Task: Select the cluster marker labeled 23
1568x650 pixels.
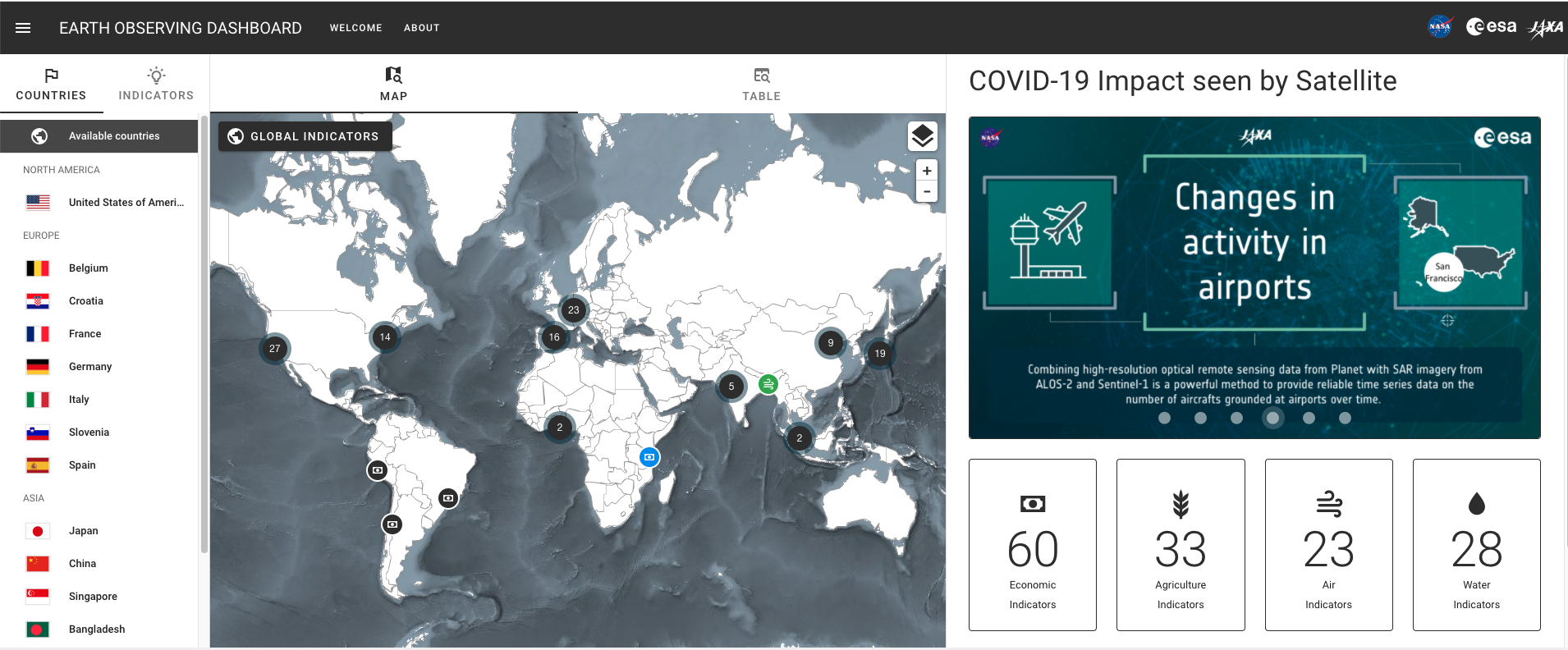Action: [574, 310]
